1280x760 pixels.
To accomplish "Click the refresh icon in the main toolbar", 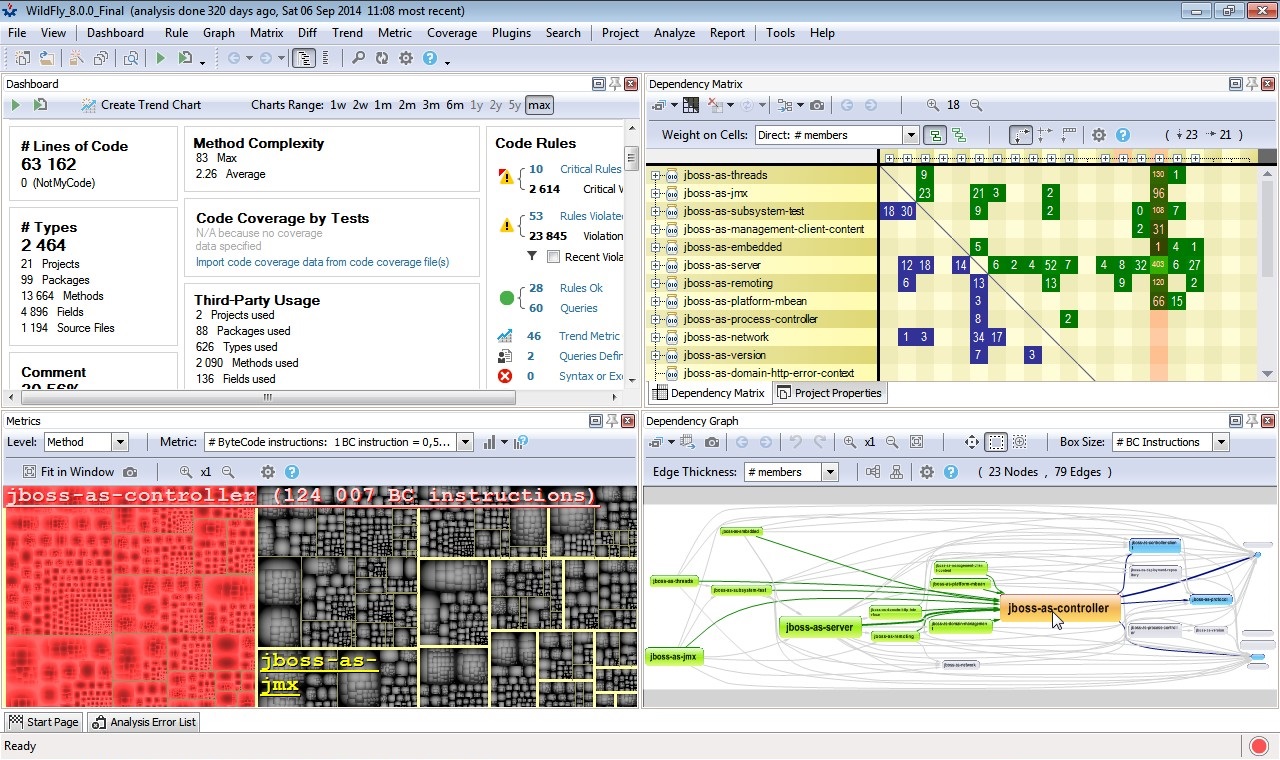I will pos(382,58).
